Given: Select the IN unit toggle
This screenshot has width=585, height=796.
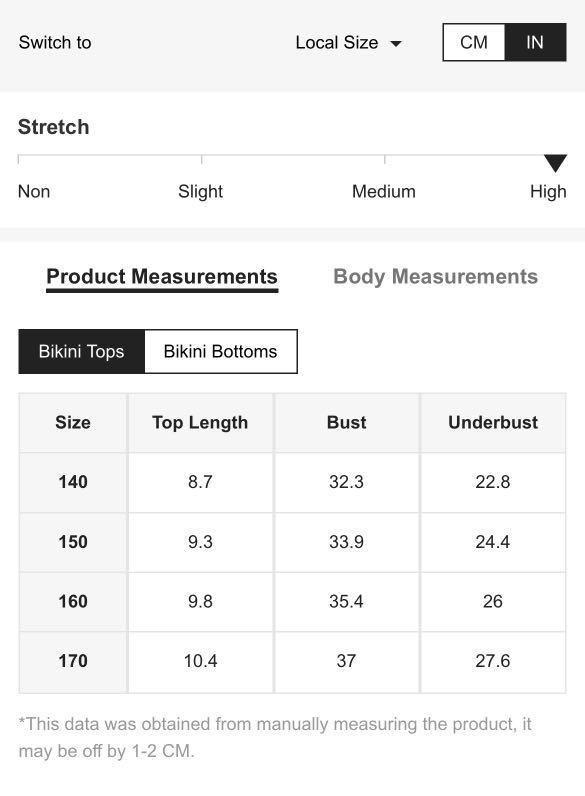Looking at the screenshot, I should [535, 42].
